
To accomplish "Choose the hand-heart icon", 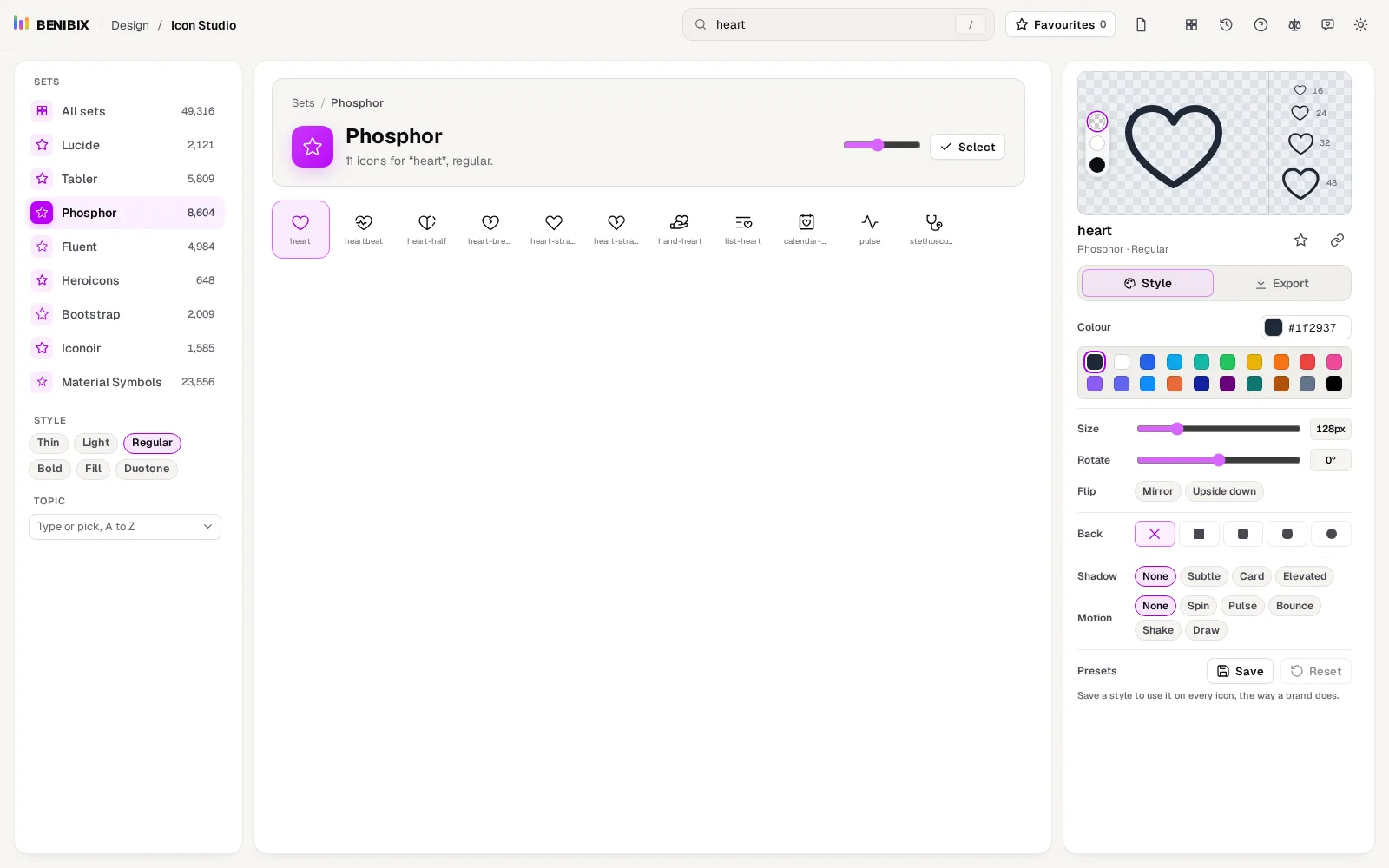I will pos(680,229).
